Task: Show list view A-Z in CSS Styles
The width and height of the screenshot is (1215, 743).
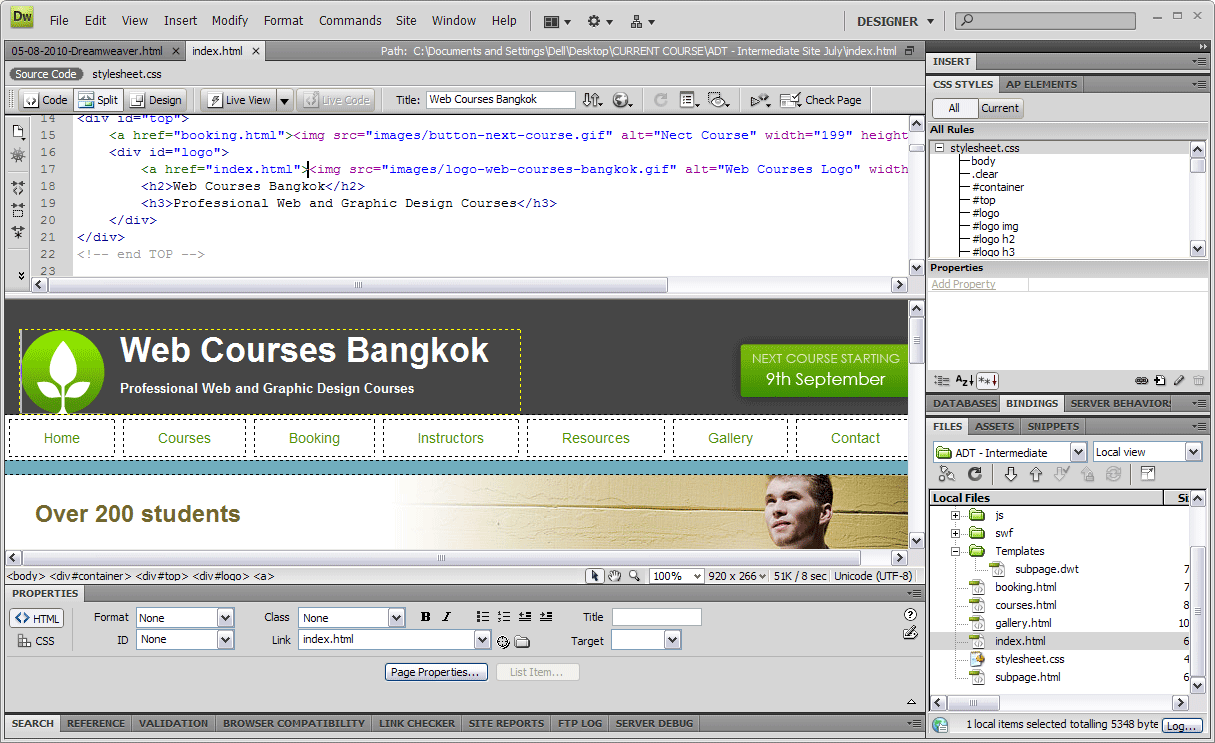Action: [x=964, y=380]
